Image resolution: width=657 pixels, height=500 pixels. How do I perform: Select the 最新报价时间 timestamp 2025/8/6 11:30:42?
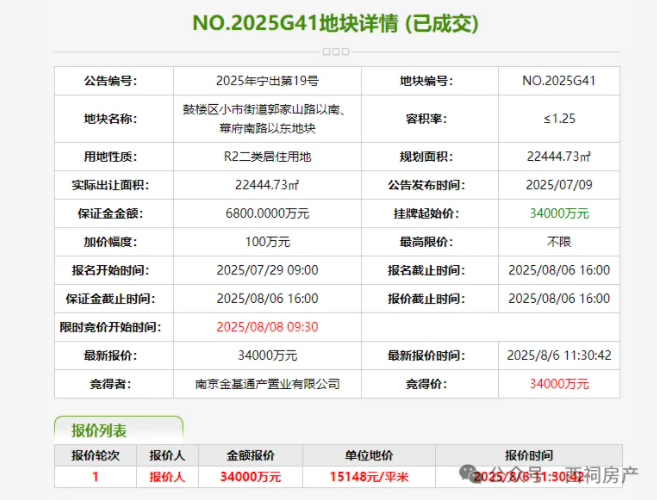click(x=558, y=355)
